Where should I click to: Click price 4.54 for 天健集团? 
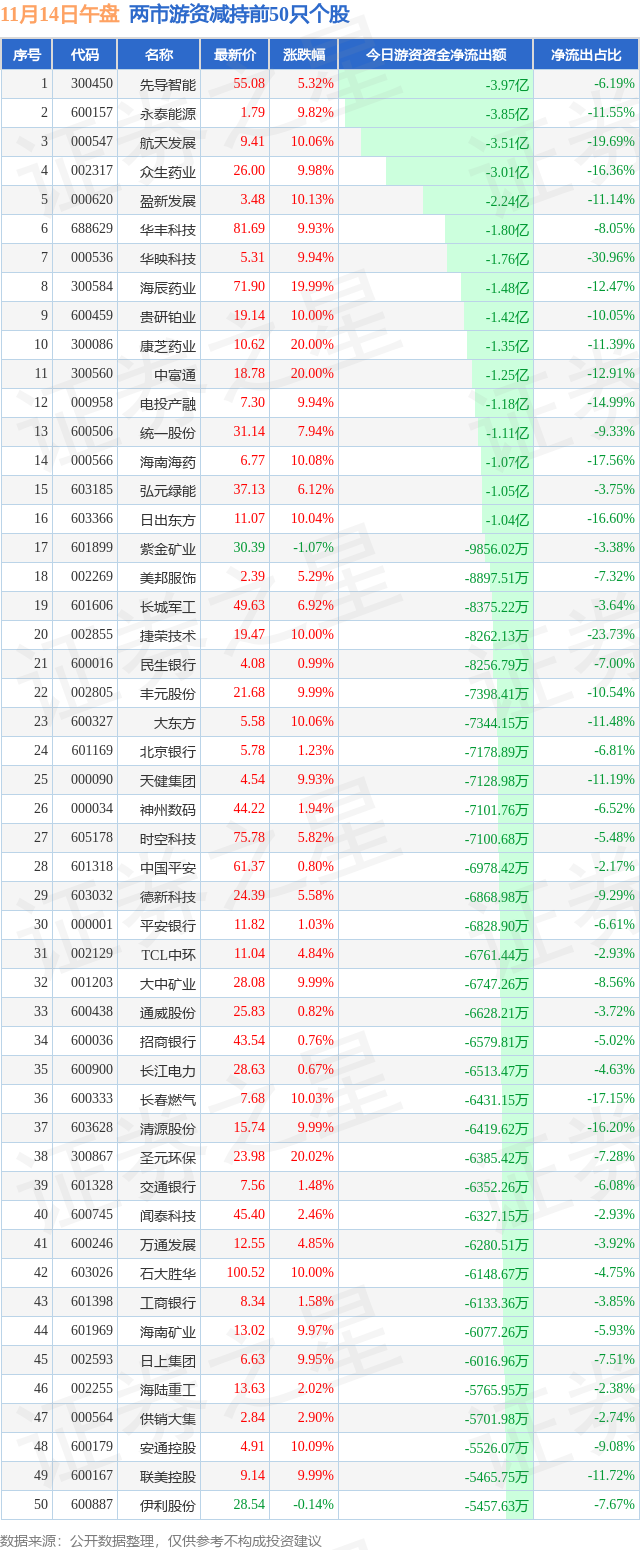252,780
